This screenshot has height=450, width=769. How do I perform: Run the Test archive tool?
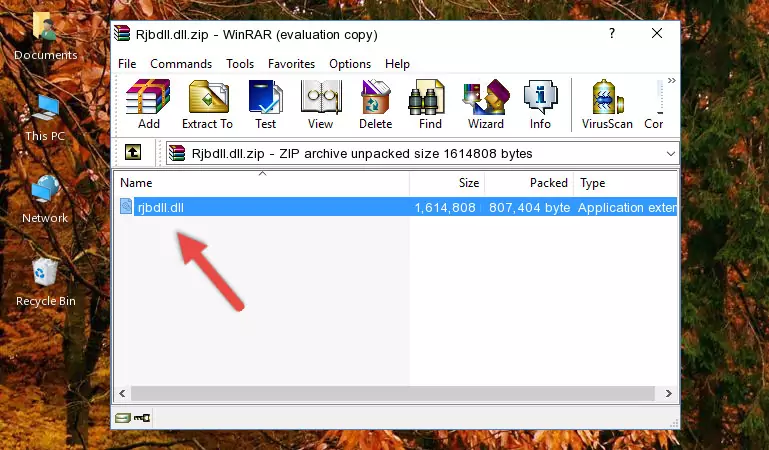(x=265, y=104)
